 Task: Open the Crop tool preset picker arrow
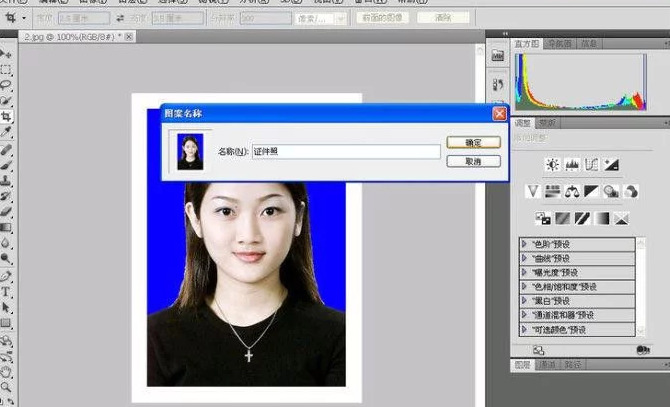pyautogui.click(x=24, y=18)
